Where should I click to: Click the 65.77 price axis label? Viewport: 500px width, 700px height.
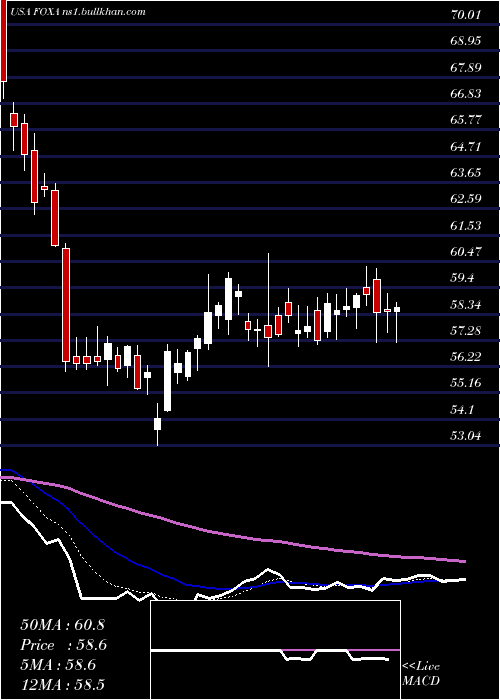tap(466, 120)
